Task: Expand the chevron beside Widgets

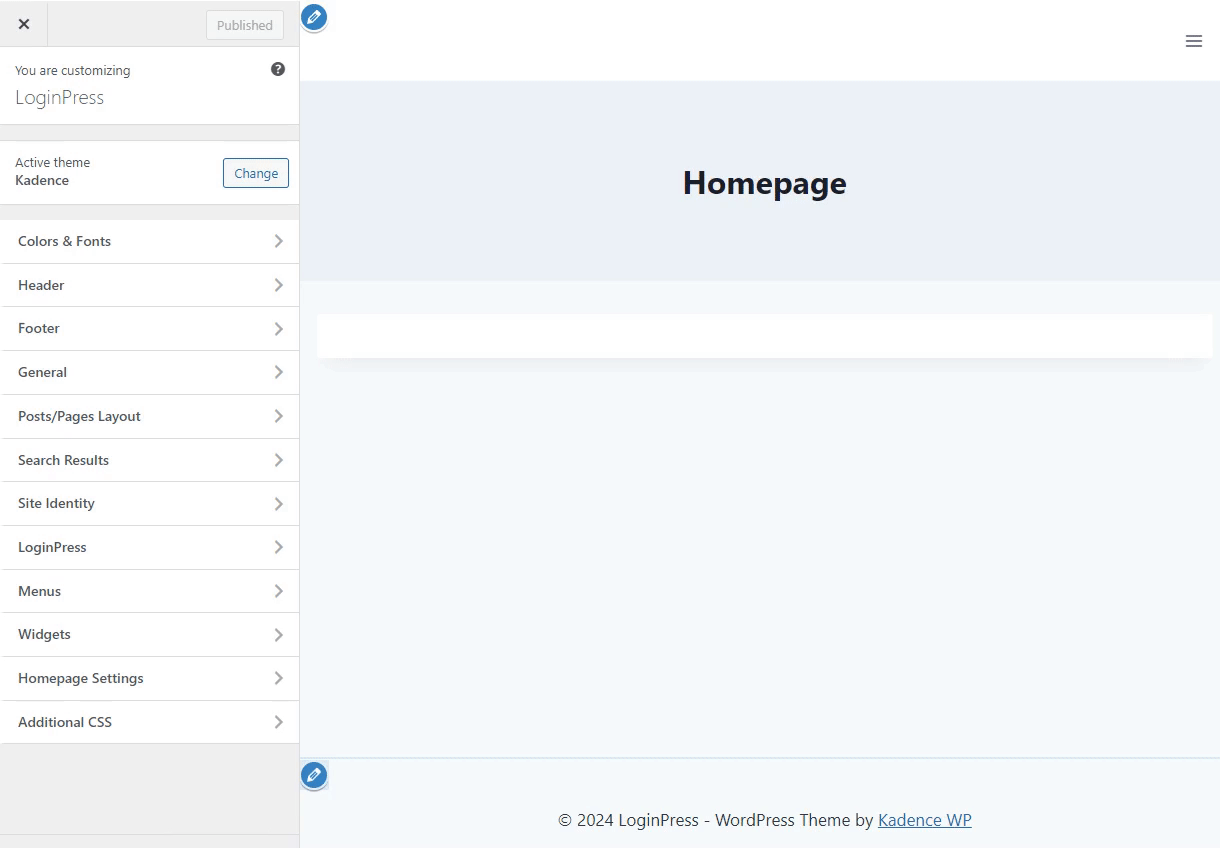Action: click(x=278, y=634)
